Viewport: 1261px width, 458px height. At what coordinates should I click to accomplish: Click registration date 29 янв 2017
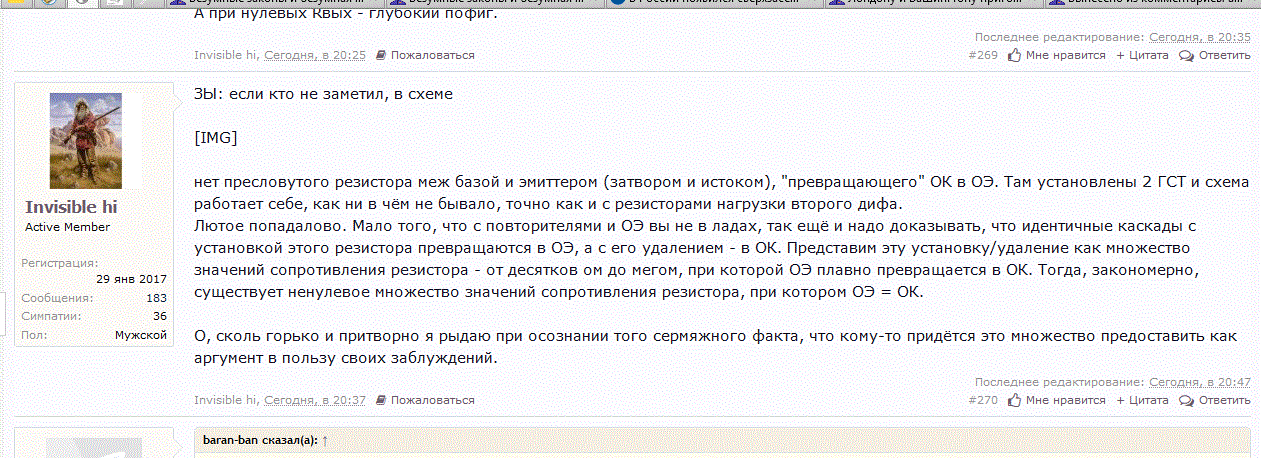pos(131,278)
